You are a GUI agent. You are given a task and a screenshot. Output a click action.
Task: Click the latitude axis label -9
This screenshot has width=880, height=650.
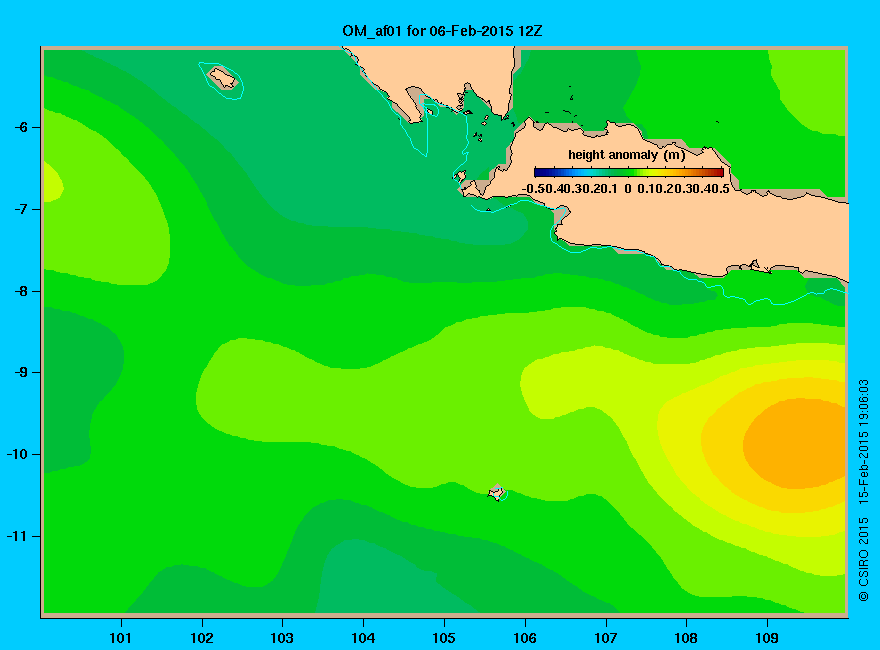click(21, 373)
